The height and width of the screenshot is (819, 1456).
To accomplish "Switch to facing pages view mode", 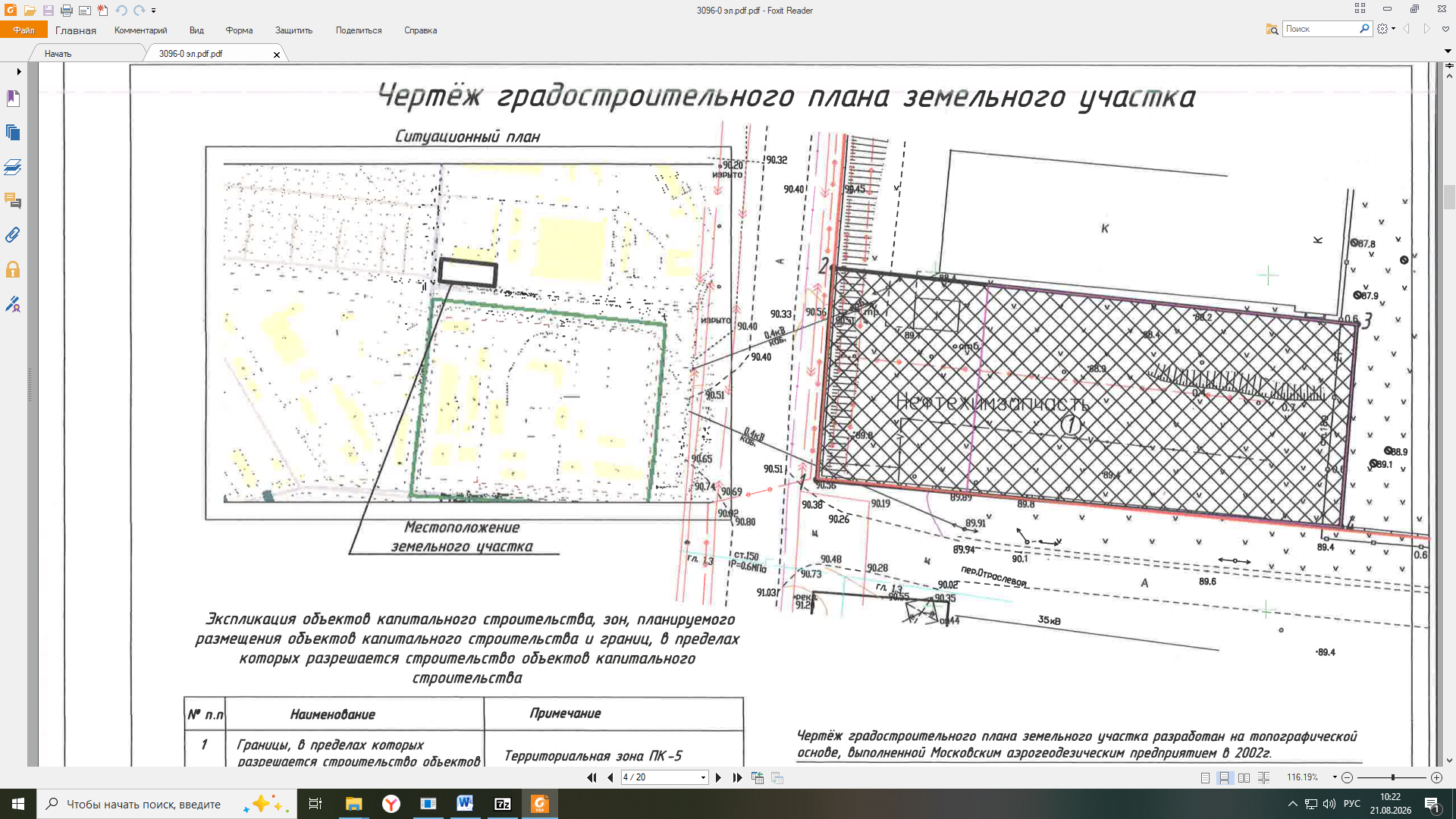I will tap(1244, 777).
